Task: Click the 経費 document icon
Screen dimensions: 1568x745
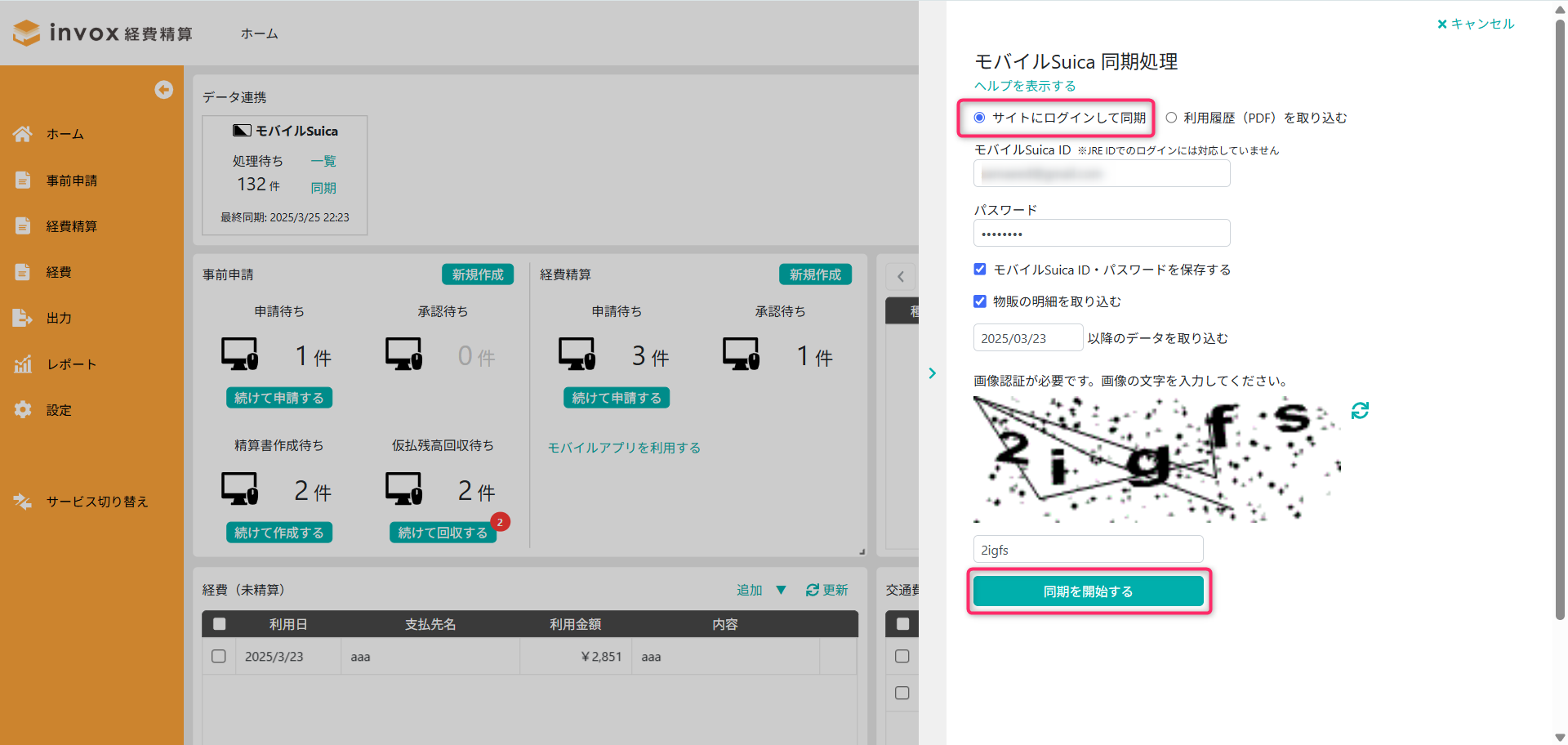Action: 23,272
